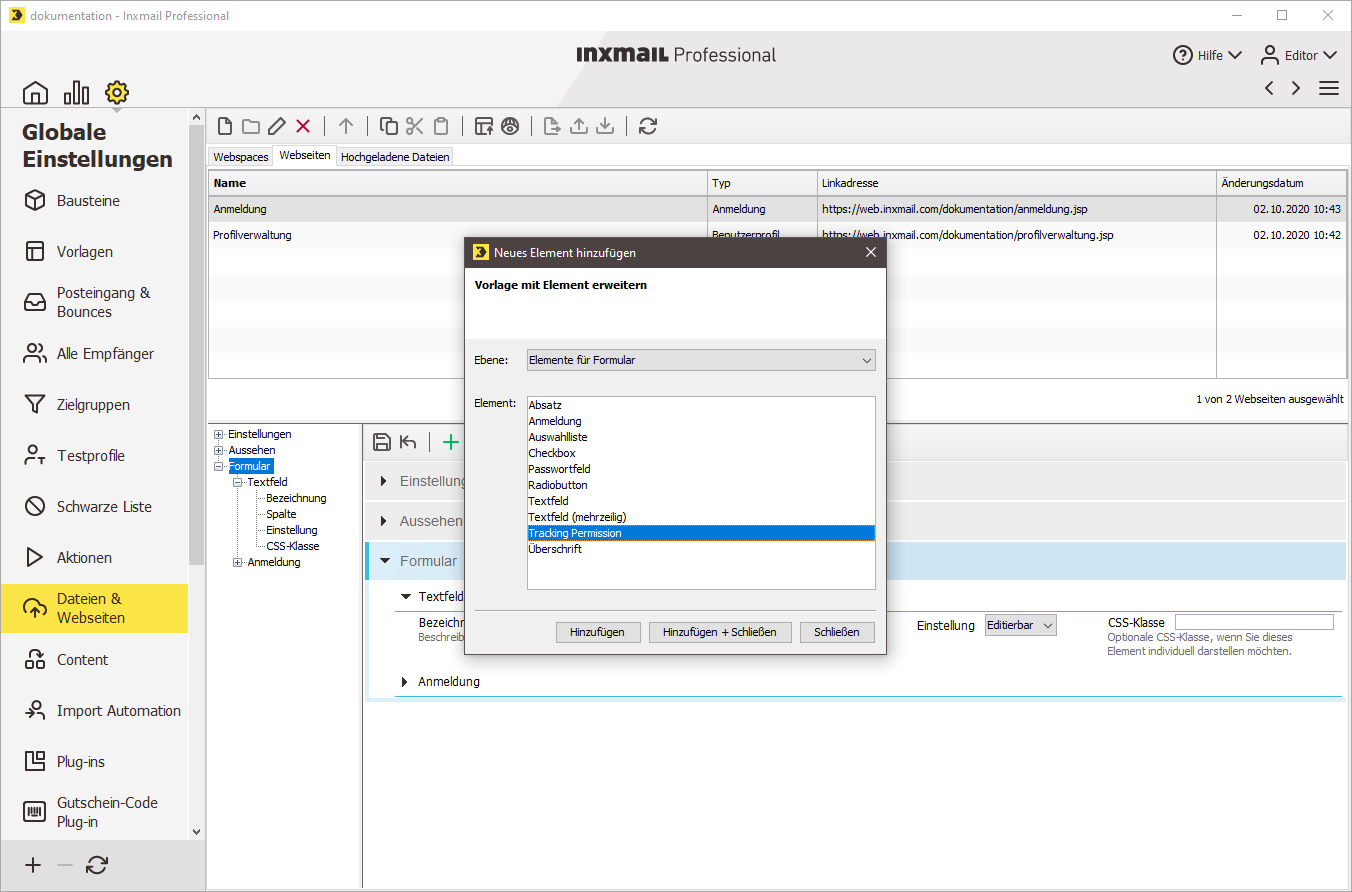The image size is (1352, 892).
Task: Collapse the Formular section header
Action: pyautogui.click(x=385, y=561)
